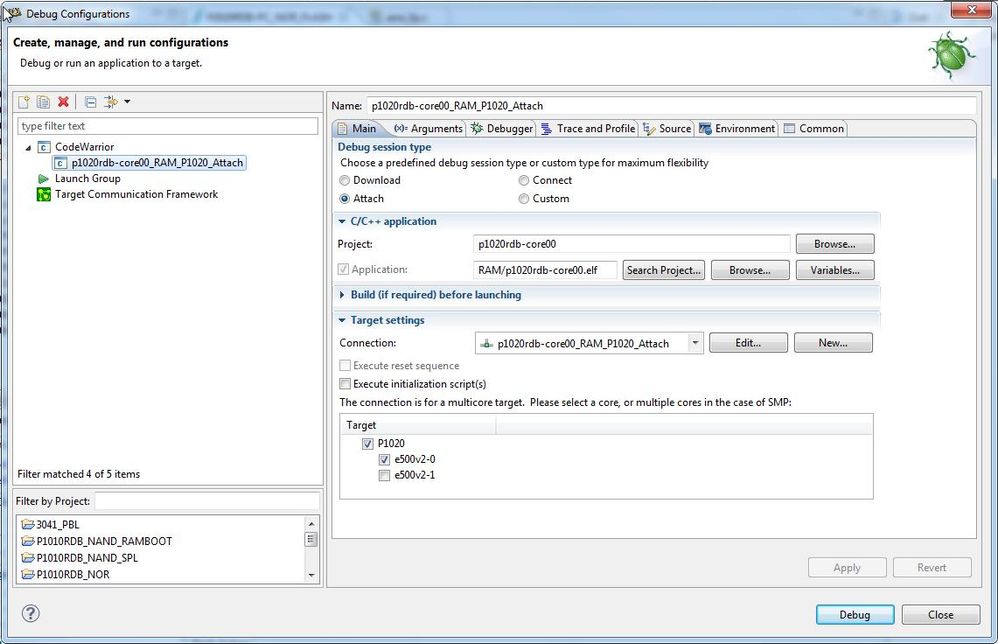The image size is (998, 644).
Task: Switch to the Main tab
Action: [x=357, y=129]
